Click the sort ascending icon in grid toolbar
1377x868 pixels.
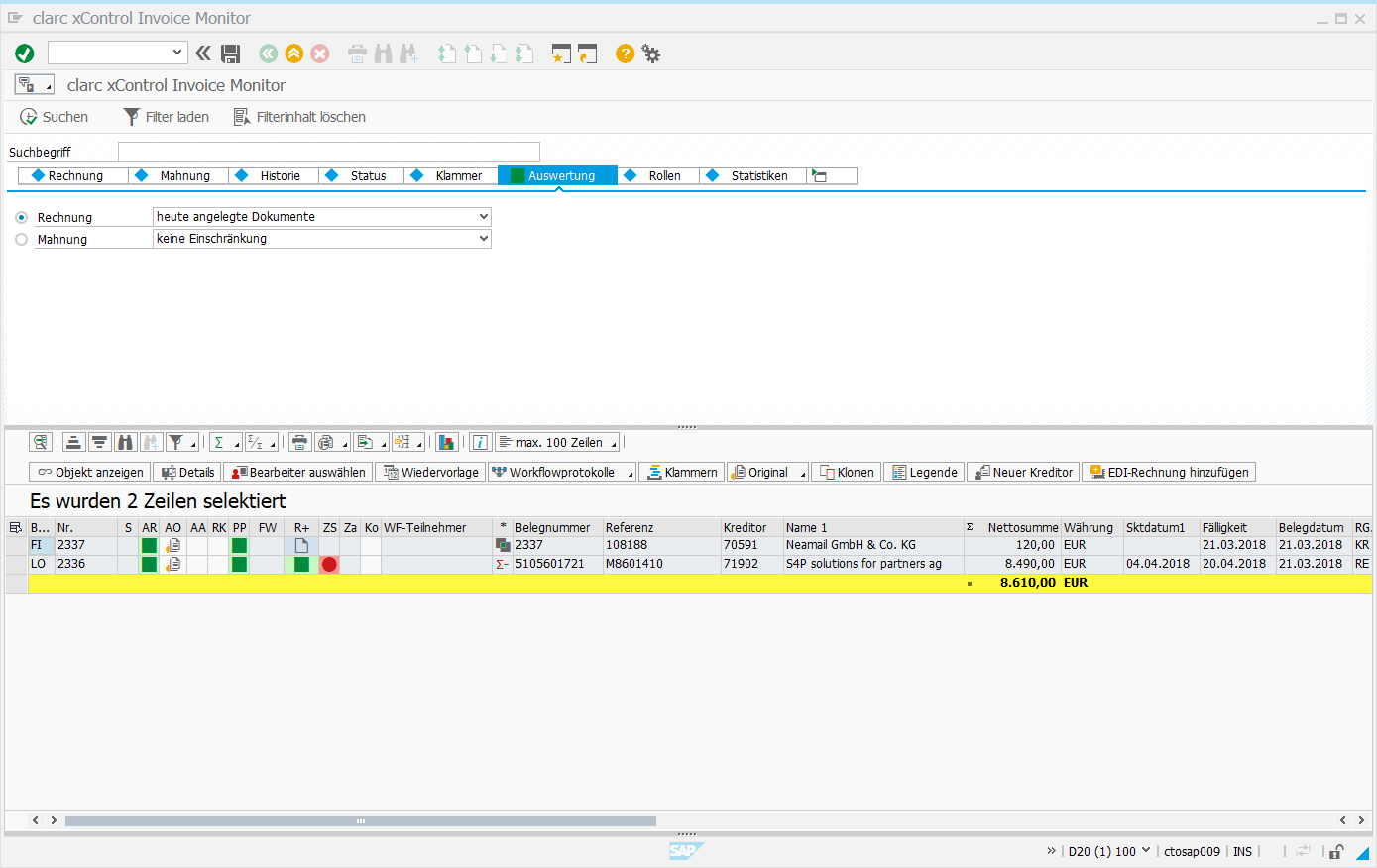click(73, 442)
